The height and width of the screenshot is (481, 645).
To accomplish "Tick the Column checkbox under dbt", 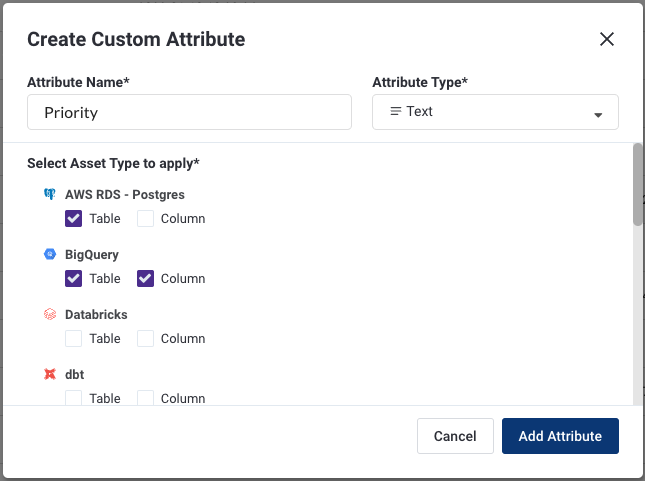I will click(x=145, y=398).
